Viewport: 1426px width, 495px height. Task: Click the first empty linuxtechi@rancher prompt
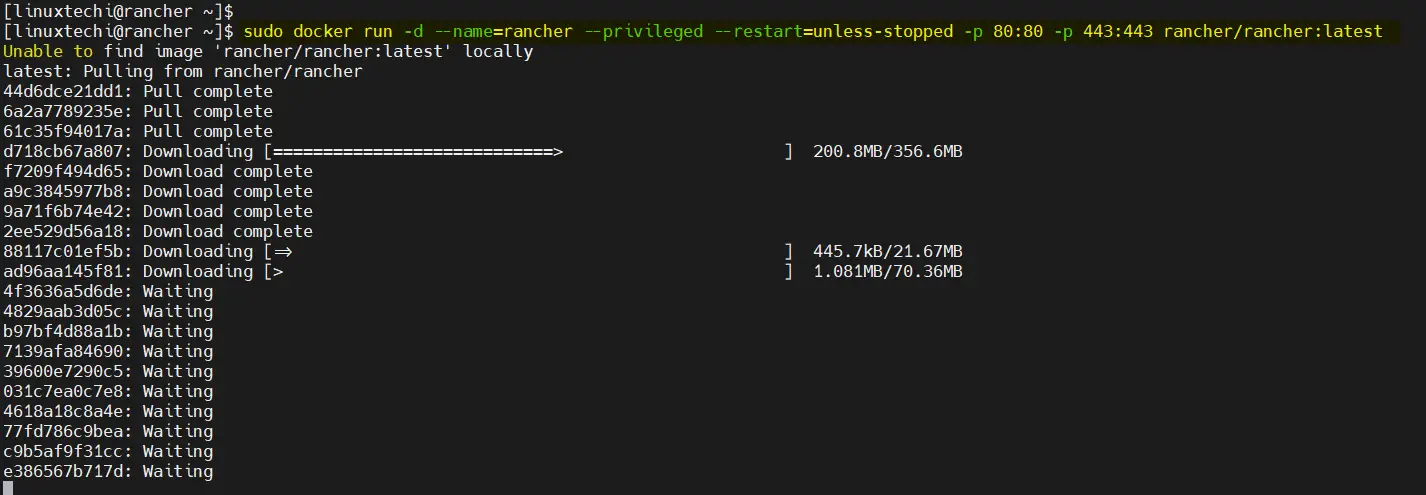point(118,11)
